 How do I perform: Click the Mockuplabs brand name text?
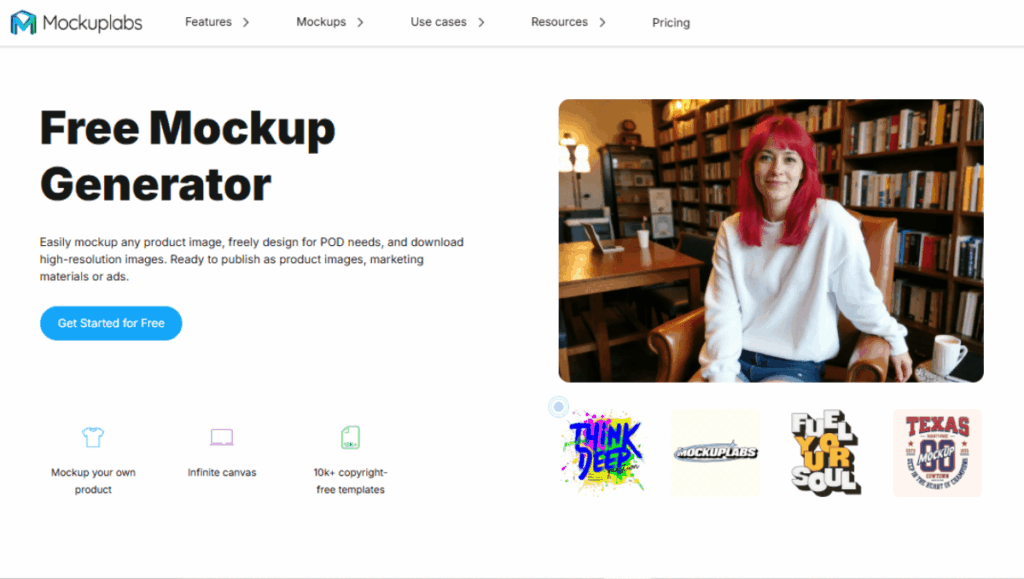(92, 23)
